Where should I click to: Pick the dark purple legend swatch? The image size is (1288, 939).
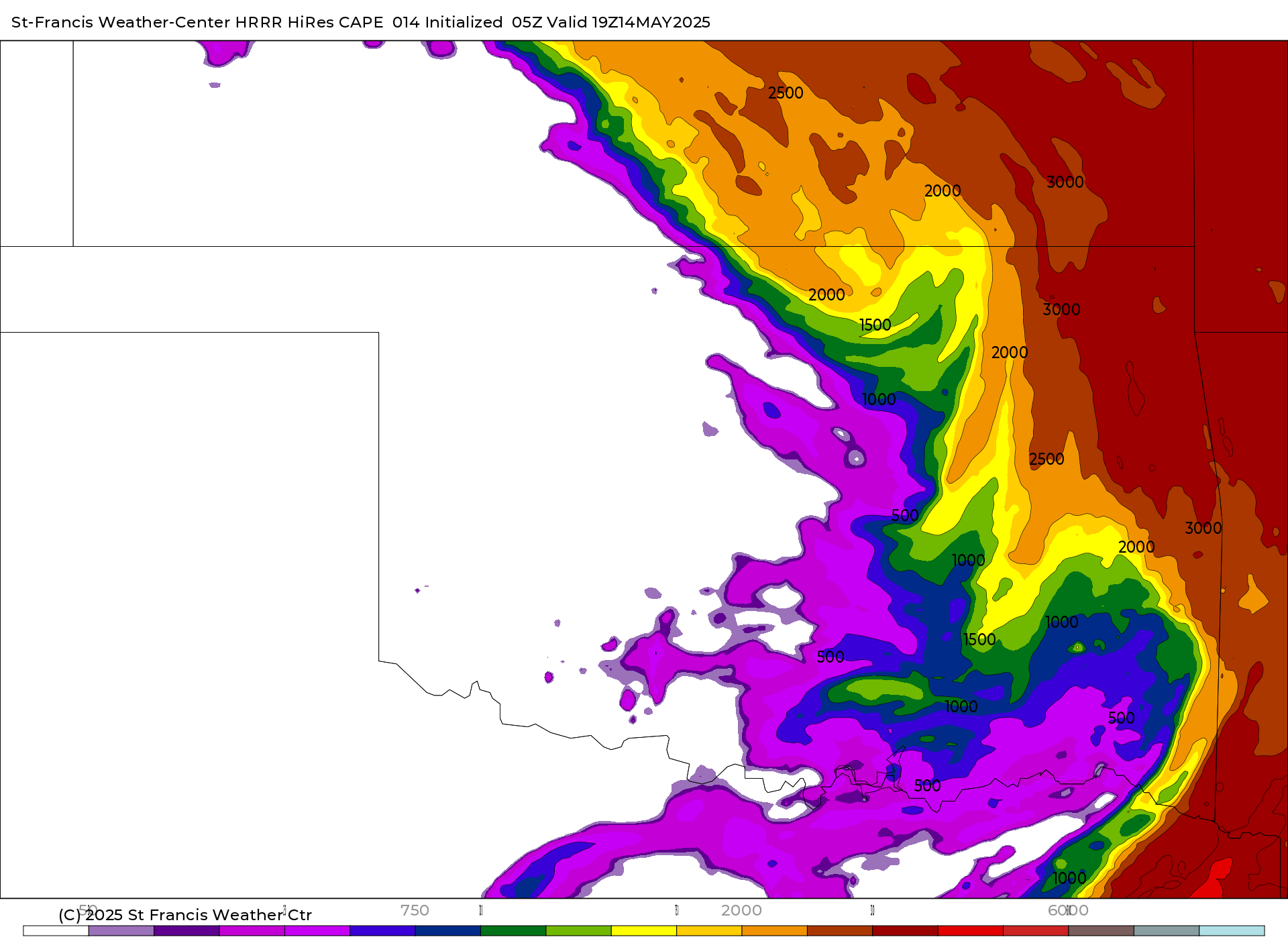coord(186,930)
